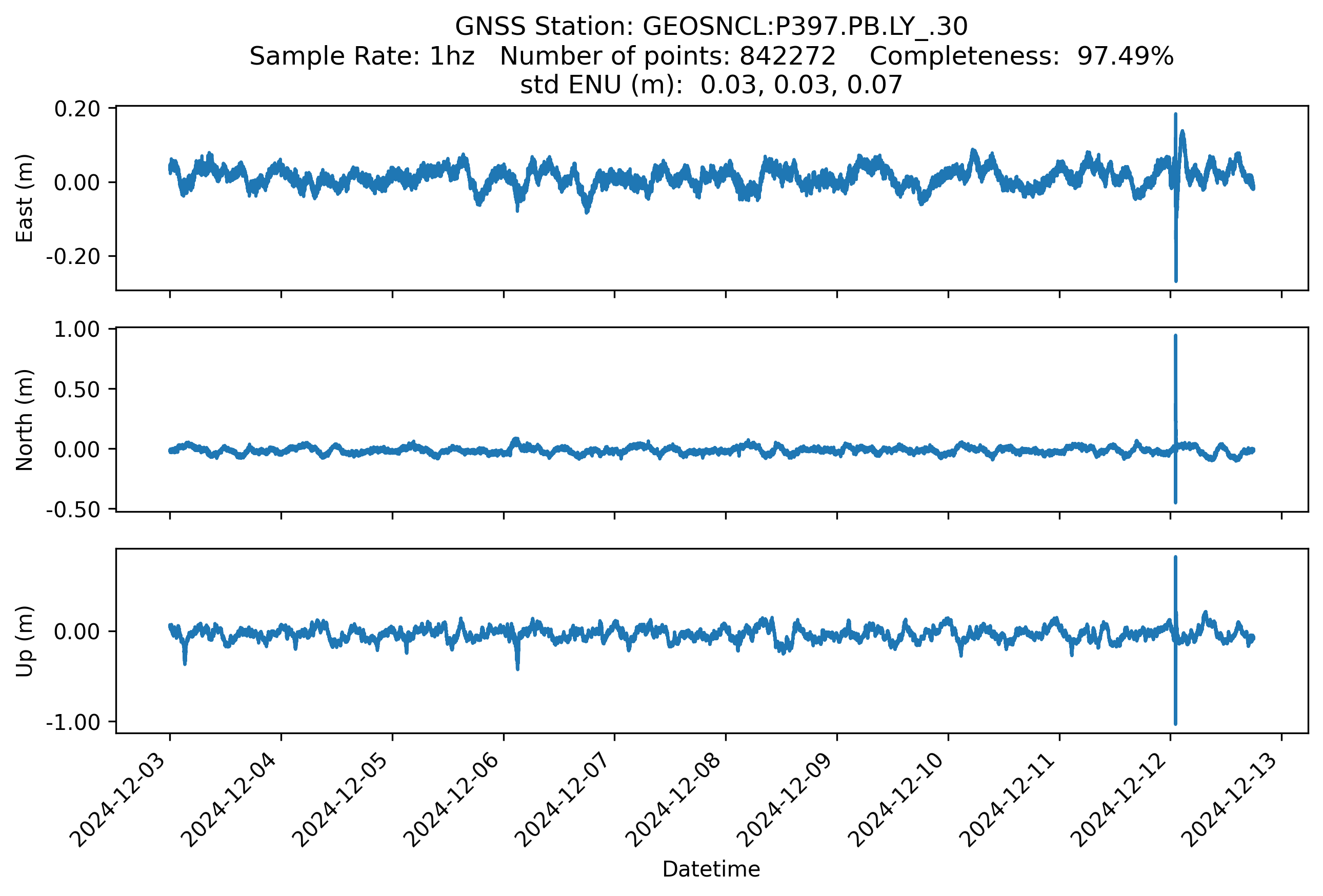This screenshot has width=1323, height=896.
Task: Click the large spike in the East plot
Action: coord(1175,228)
